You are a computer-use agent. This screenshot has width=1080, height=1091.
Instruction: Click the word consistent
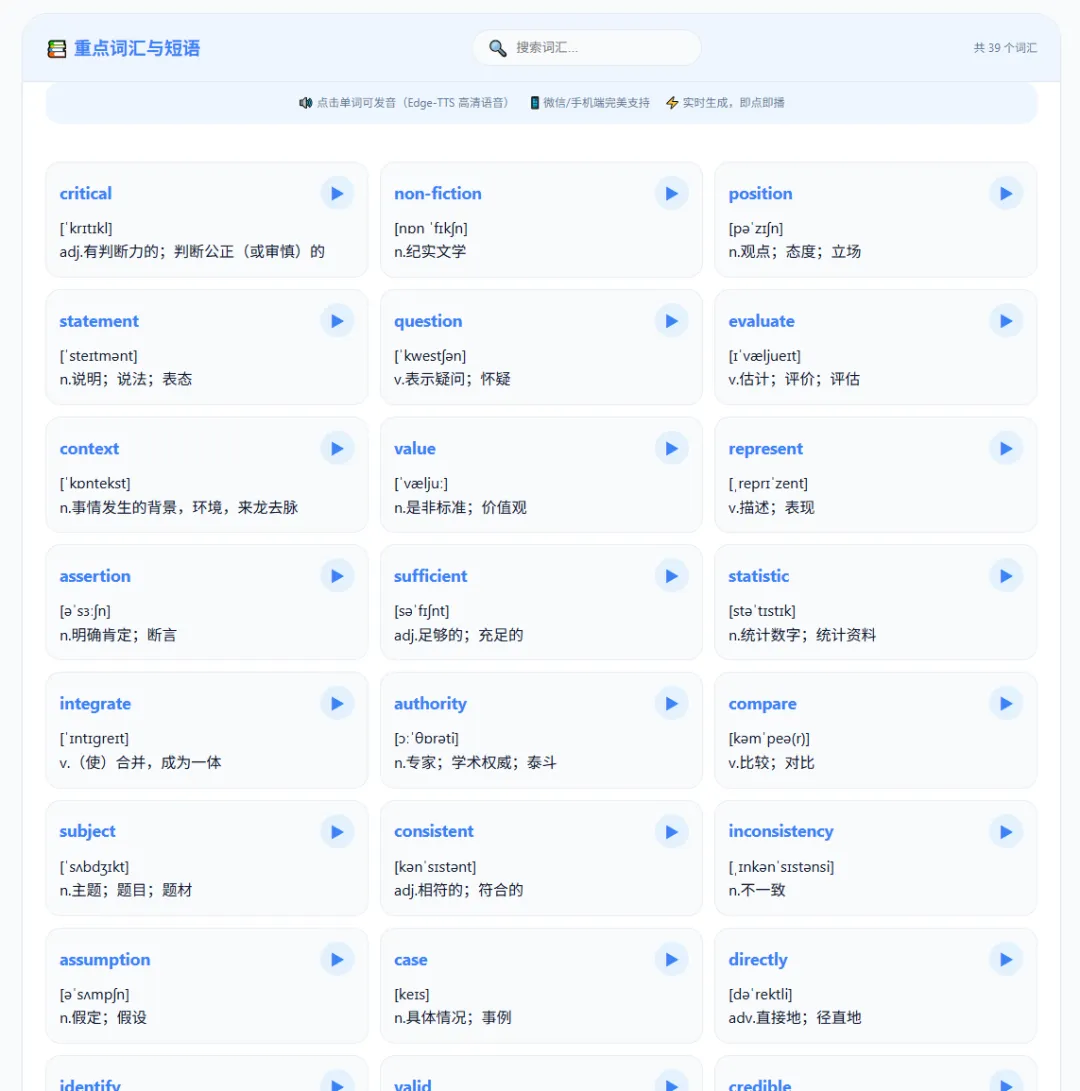pyautogui.click(x=434, y=831)
